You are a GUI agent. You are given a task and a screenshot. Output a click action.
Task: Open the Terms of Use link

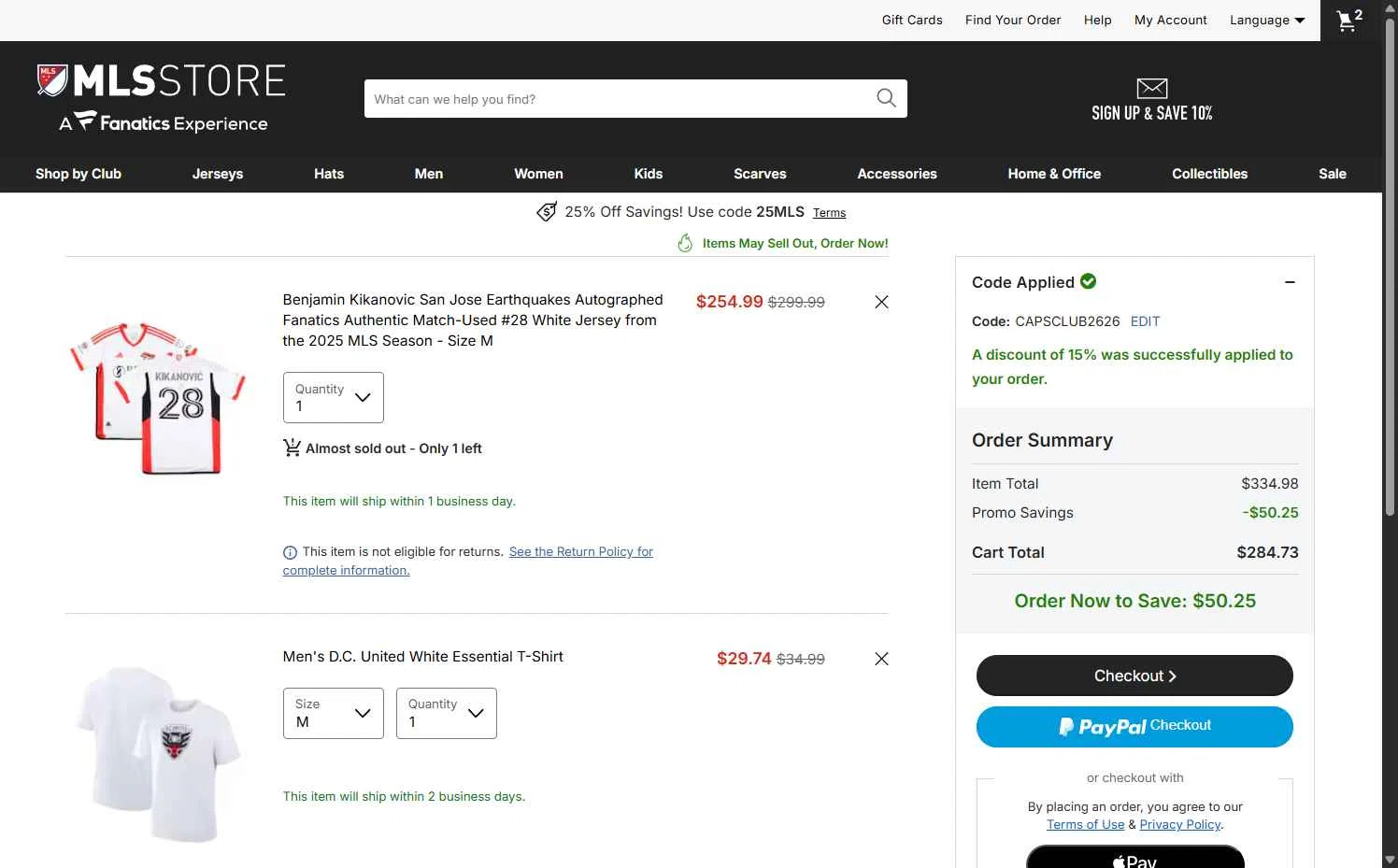point(1085,824)
